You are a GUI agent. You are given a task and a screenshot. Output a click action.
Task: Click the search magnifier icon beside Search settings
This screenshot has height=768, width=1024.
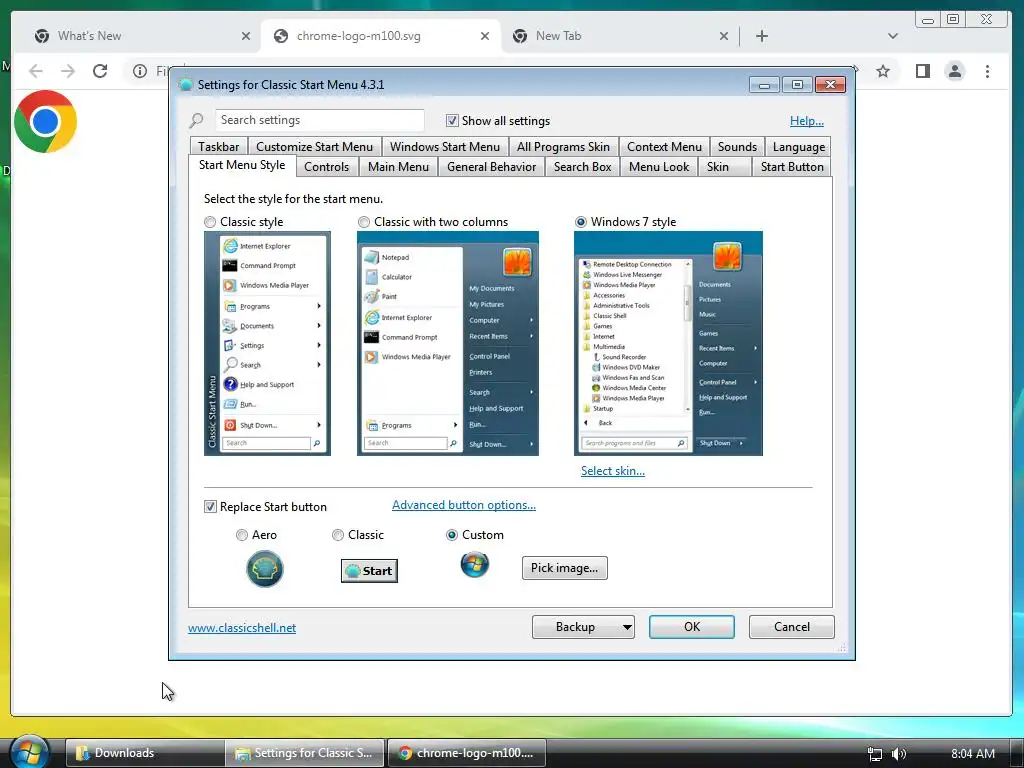click(x=197, y=120)
